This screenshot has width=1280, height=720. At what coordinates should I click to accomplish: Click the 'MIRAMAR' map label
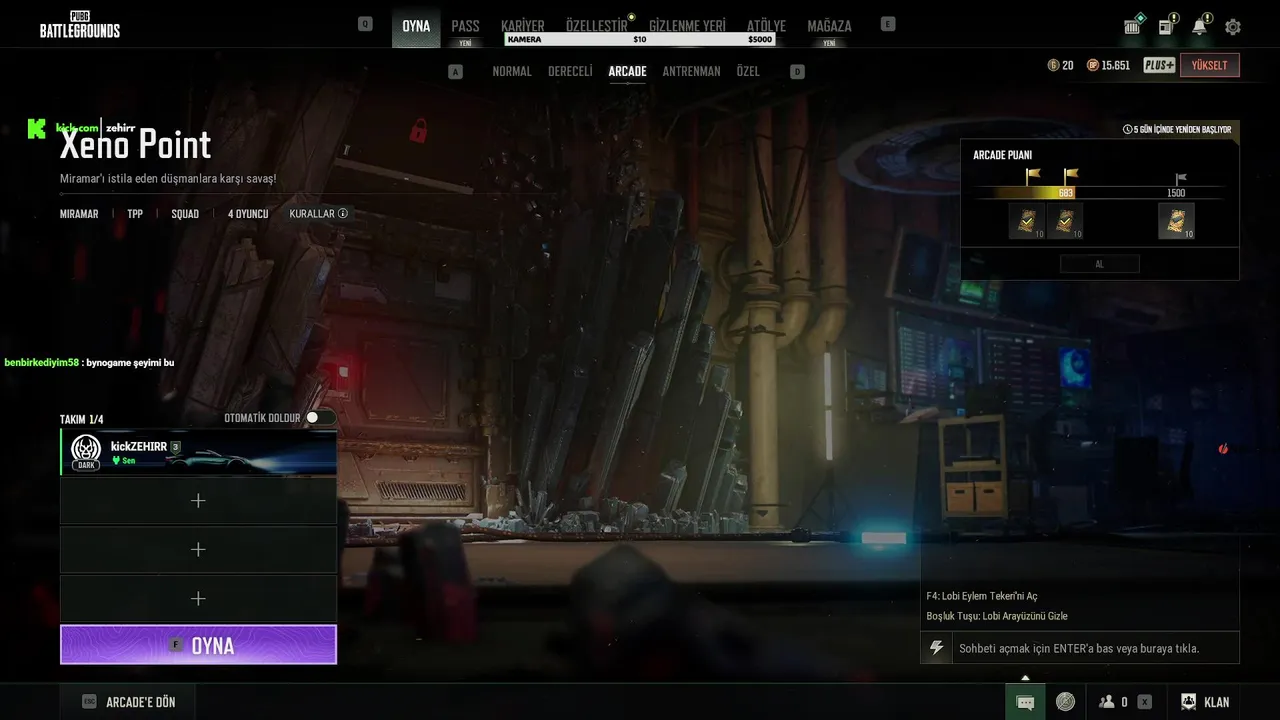point(79,214)
